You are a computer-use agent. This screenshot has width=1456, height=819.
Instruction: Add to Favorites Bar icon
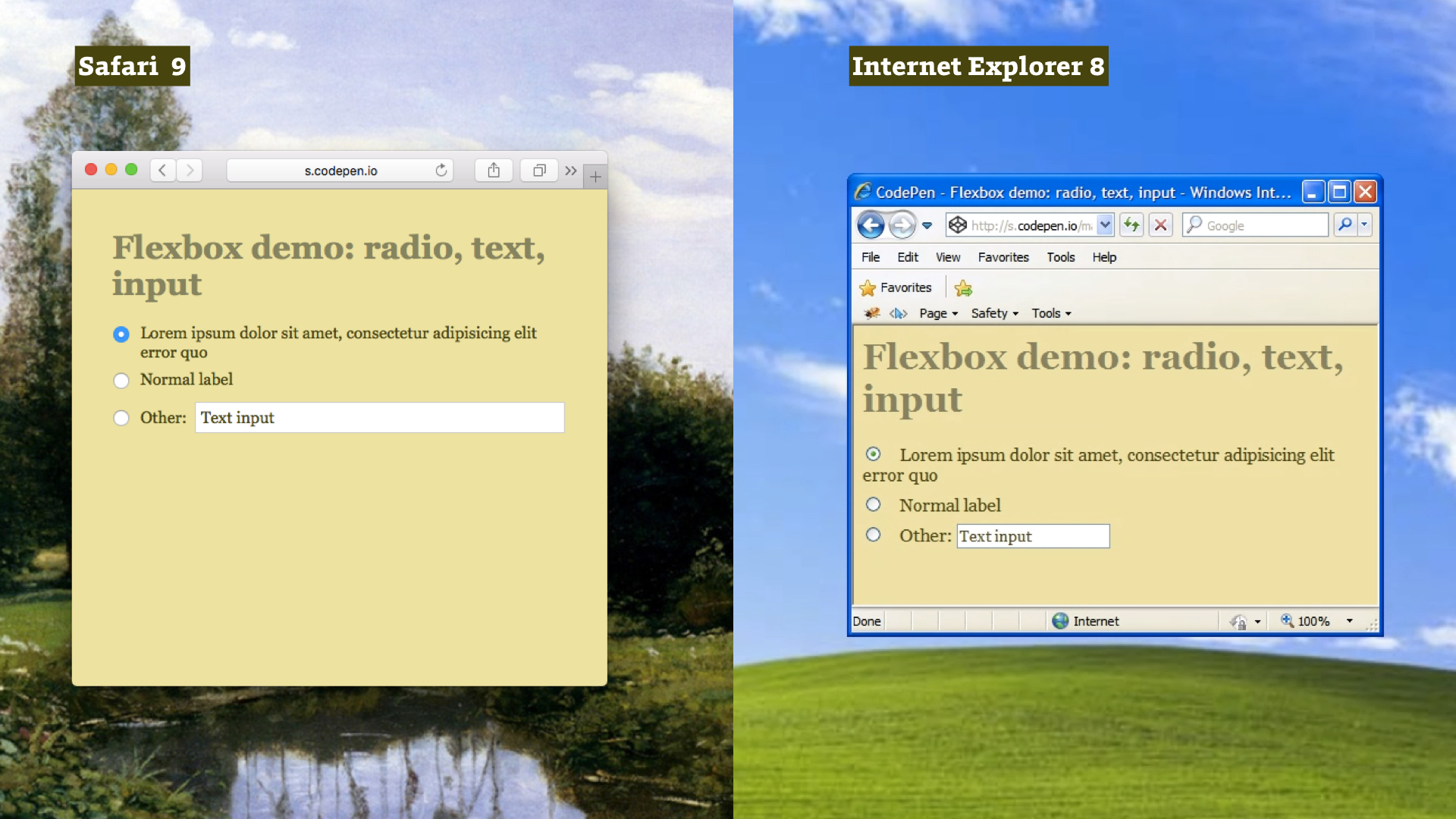coord(963,288)
